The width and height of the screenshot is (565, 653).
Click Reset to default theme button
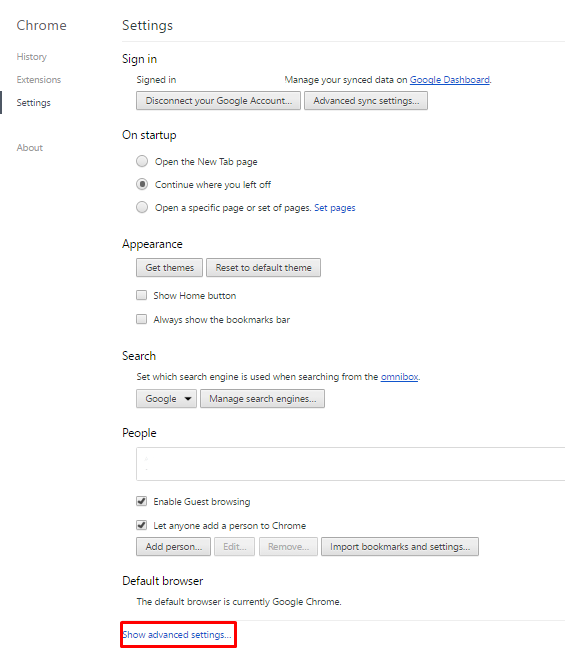(264, 268)
